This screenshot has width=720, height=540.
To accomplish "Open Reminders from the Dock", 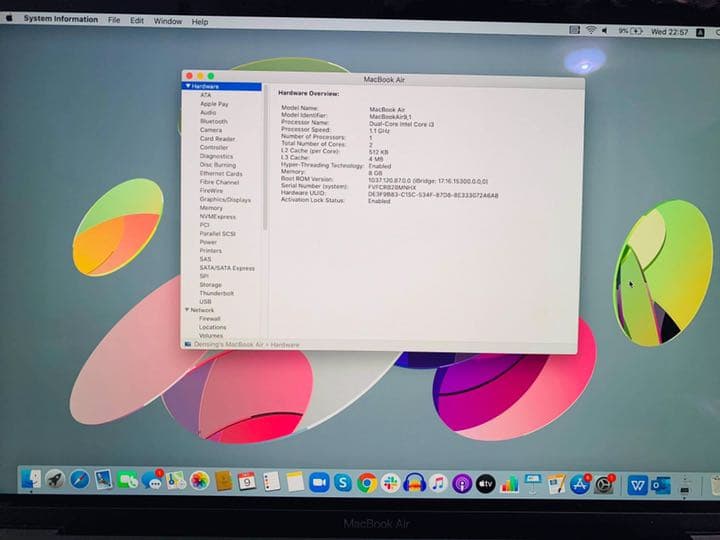I will (x=271, y=482).
